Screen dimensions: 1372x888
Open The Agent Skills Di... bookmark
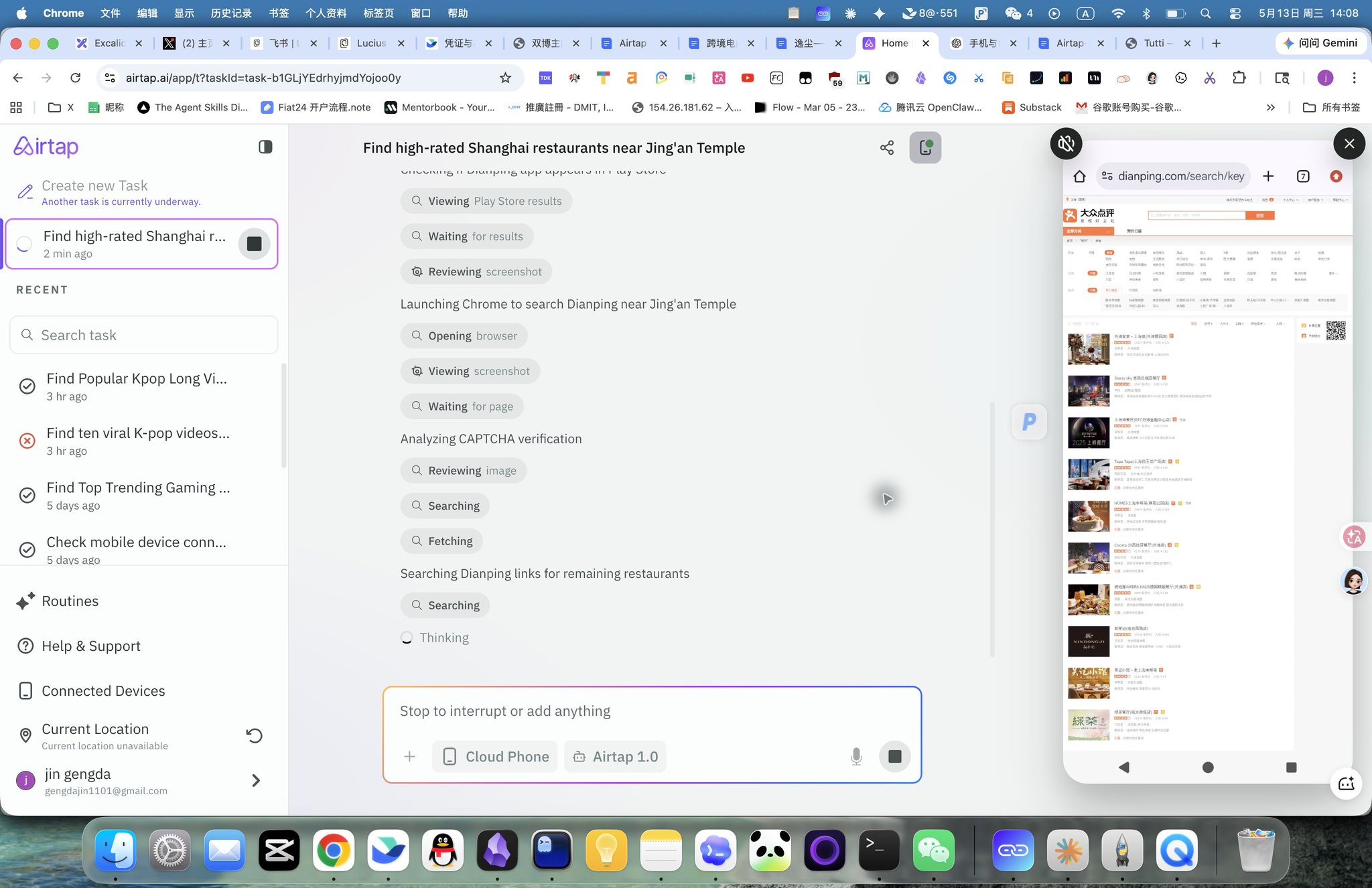(192, 107)
